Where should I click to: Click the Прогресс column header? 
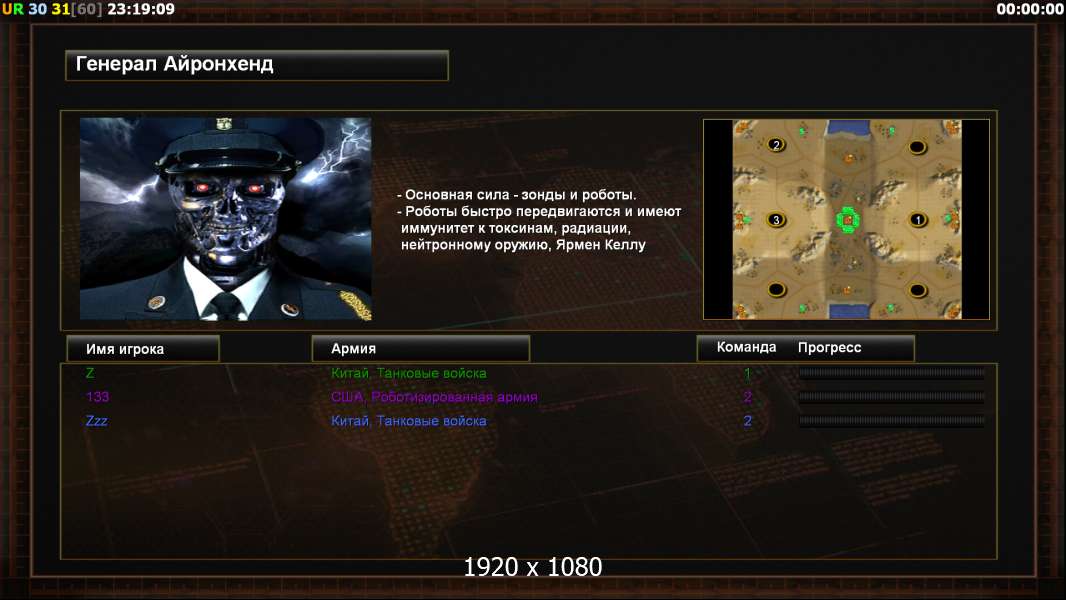click(829, 347)
